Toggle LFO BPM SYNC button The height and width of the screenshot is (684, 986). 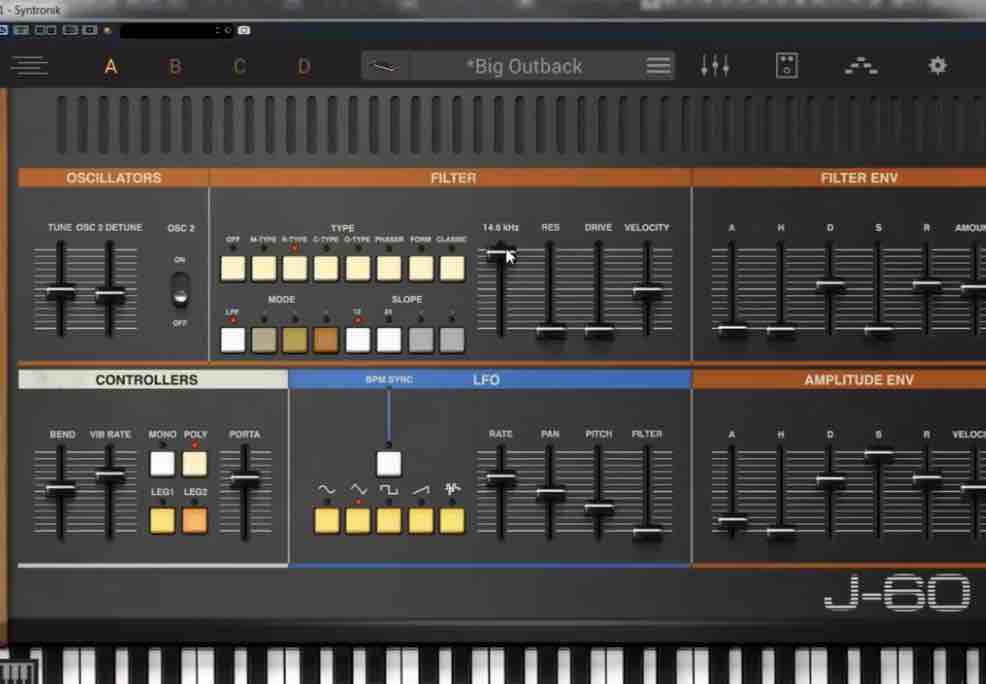(389, 463)
